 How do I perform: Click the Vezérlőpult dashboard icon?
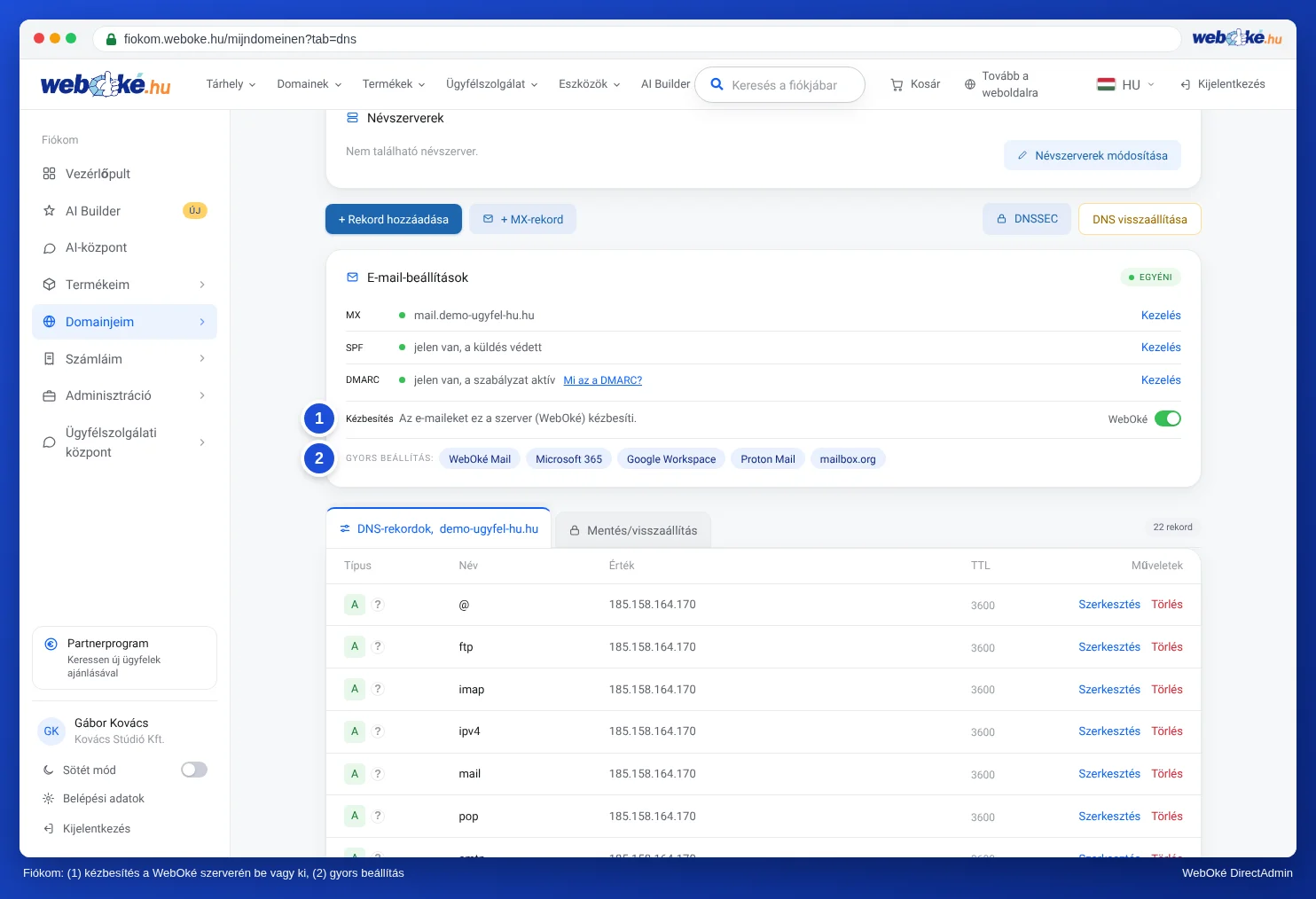(x=50, y=174)
